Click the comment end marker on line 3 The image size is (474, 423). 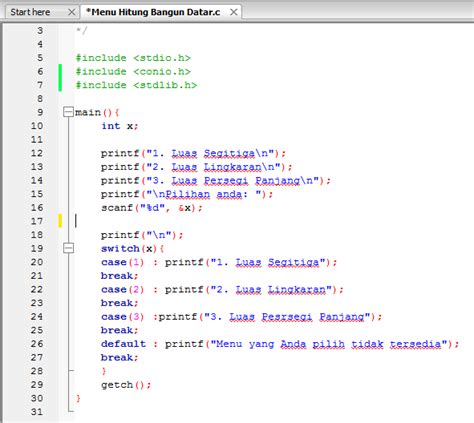[x=81, y=31]
